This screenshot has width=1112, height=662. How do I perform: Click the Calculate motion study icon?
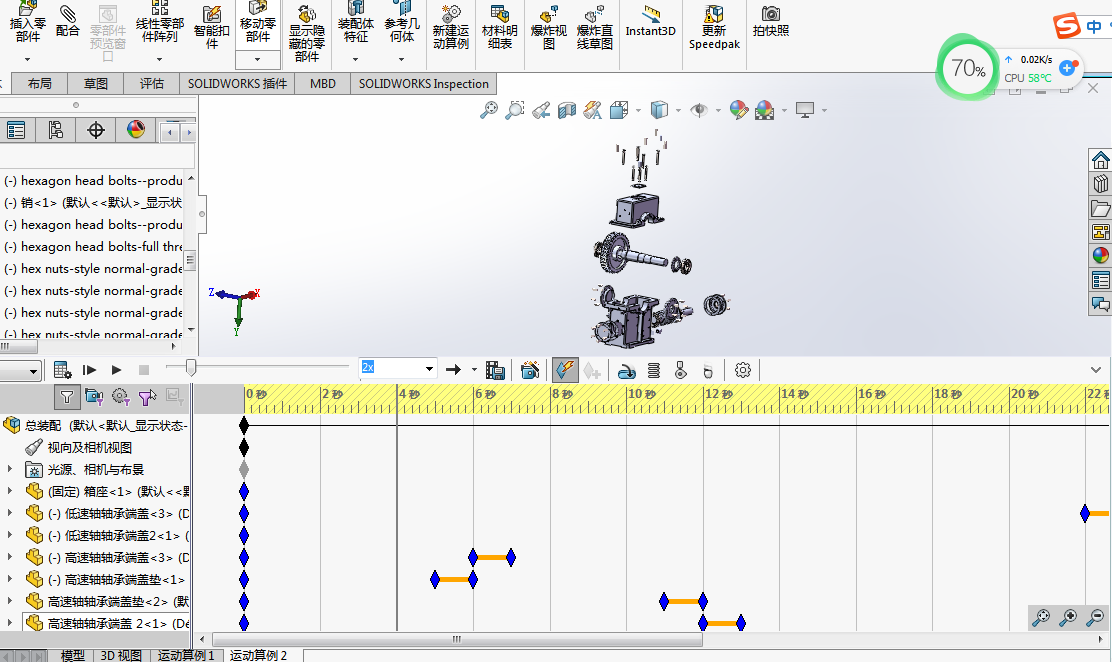[x=62, y=370]
